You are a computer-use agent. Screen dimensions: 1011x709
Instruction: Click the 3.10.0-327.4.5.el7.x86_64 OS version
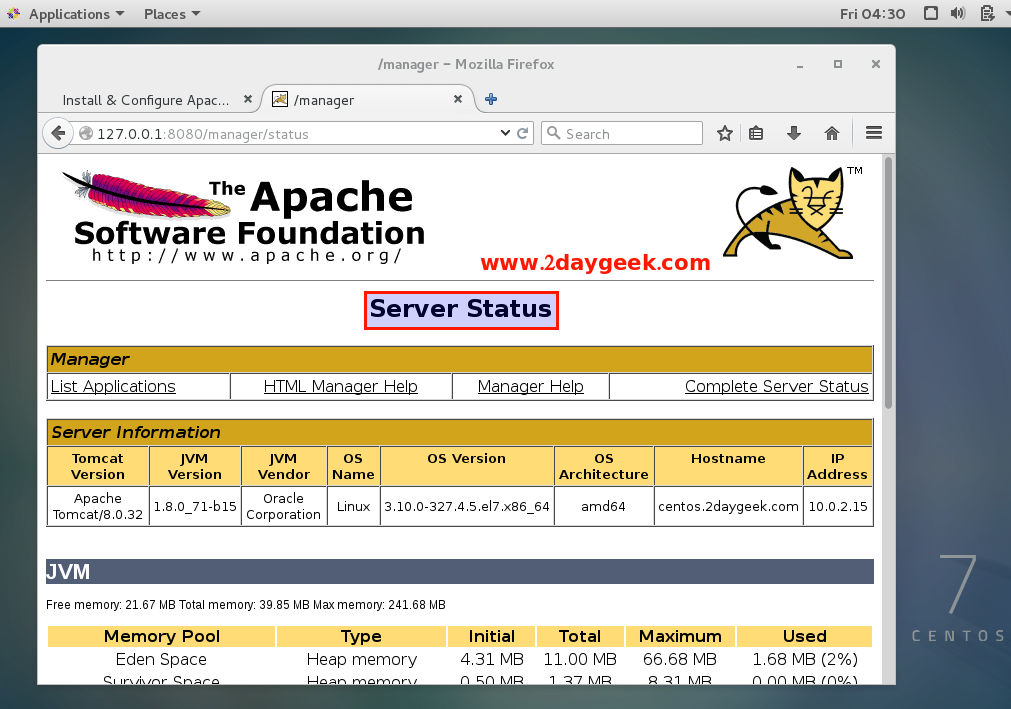pos(467,507)
